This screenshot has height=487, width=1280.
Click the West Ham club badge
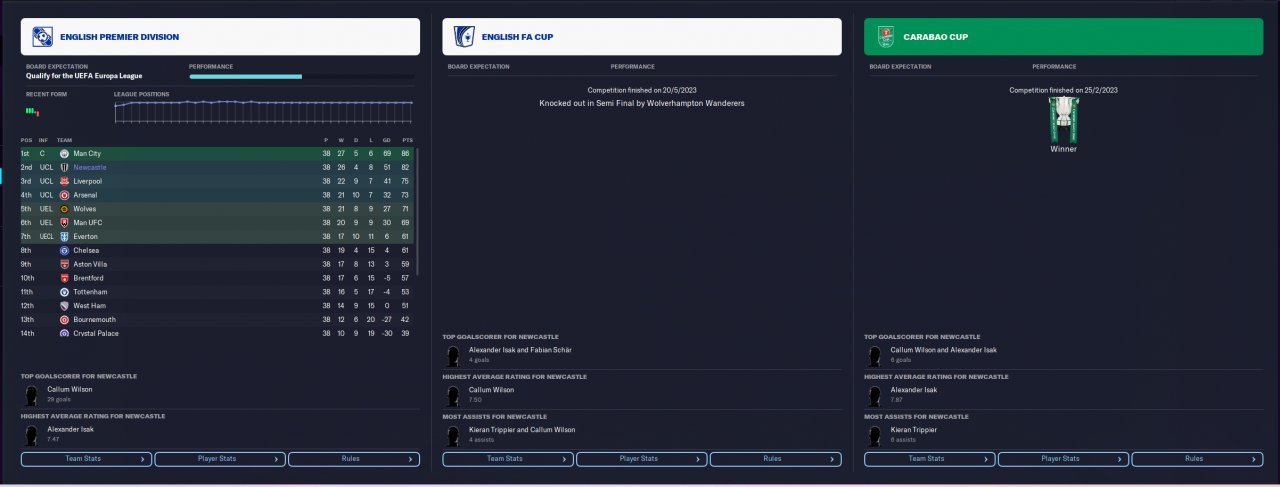click(64, 306)
